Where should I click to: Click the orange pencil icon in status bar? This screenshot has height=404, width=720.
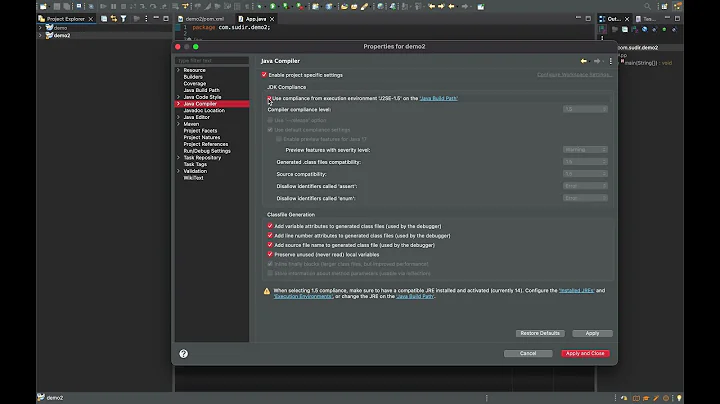(x=656, y=398)
